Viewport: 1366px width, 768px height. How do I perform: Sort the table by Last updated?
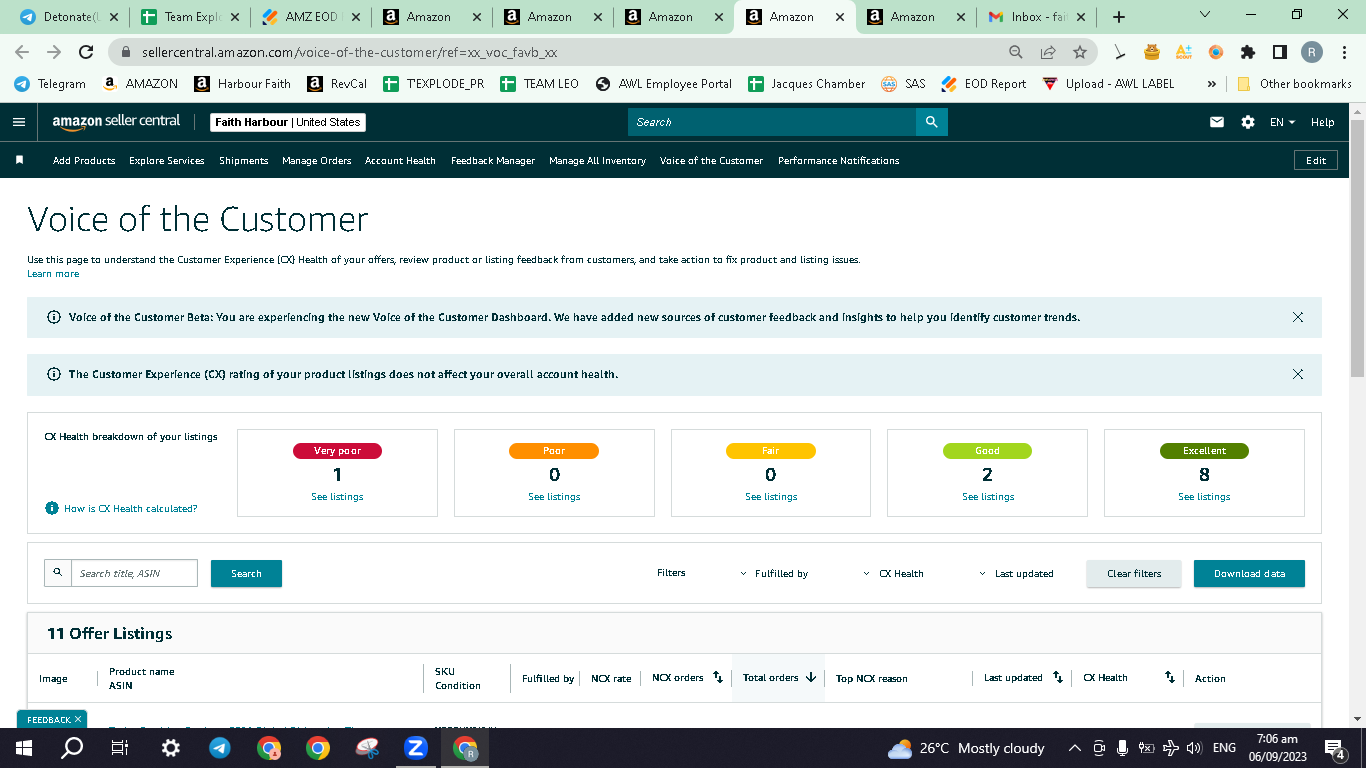click(1058, 678)
